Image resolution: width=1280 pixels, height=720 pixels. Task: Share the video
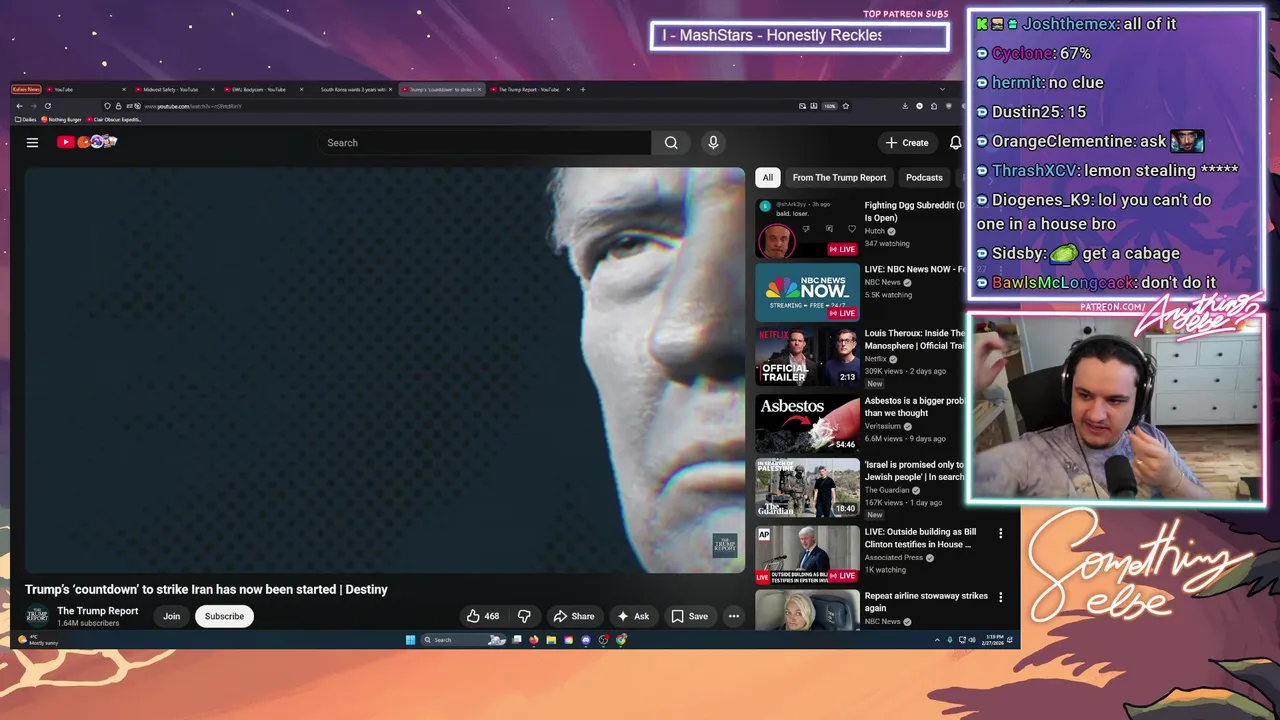[x=574, y=616]
